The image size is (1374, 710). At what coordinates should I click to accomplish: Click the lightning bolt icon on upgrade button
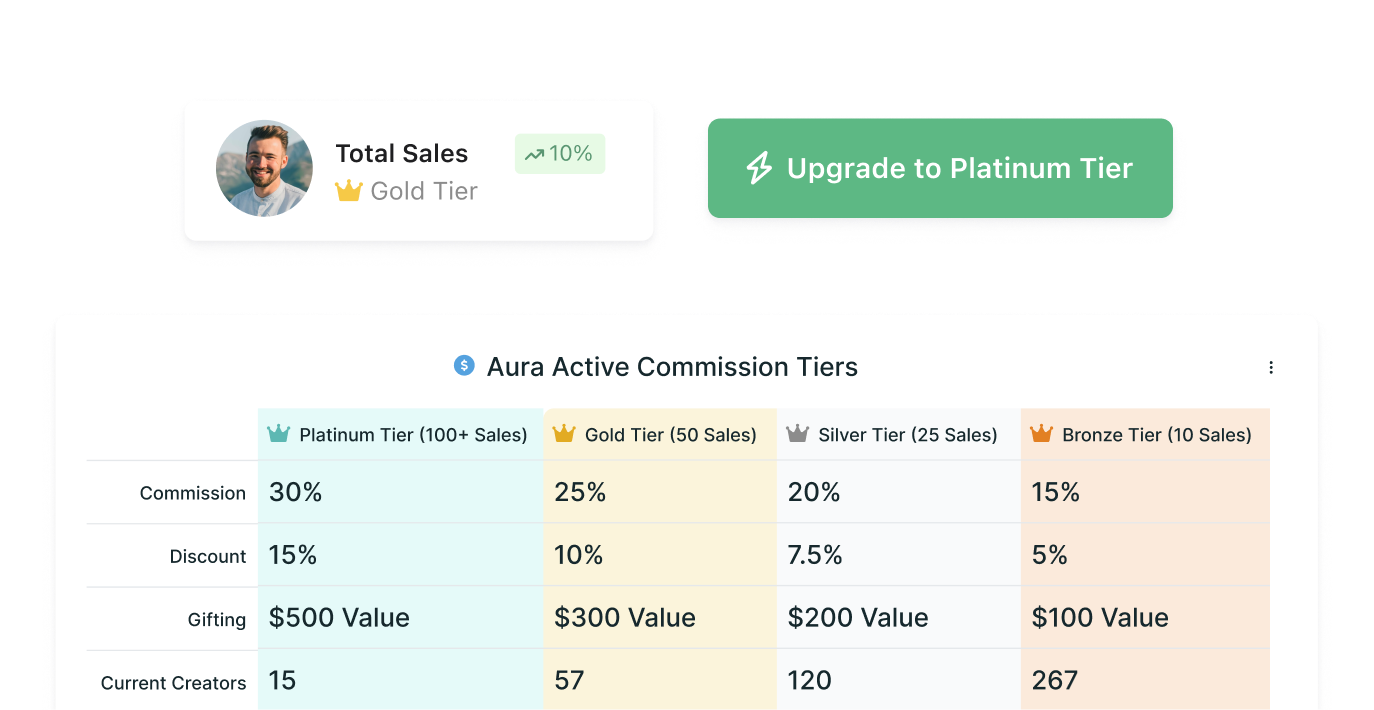pyautogui.click(x=760, y=168)
